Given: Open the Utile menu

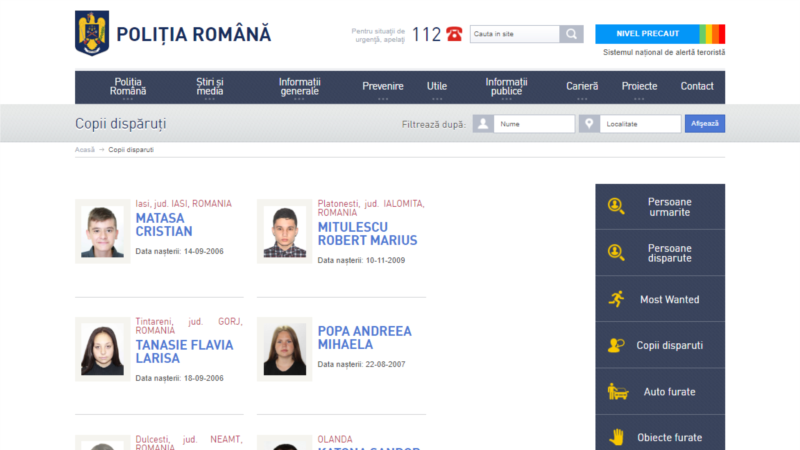Looking at the screenshot, I should click(437, 87).
